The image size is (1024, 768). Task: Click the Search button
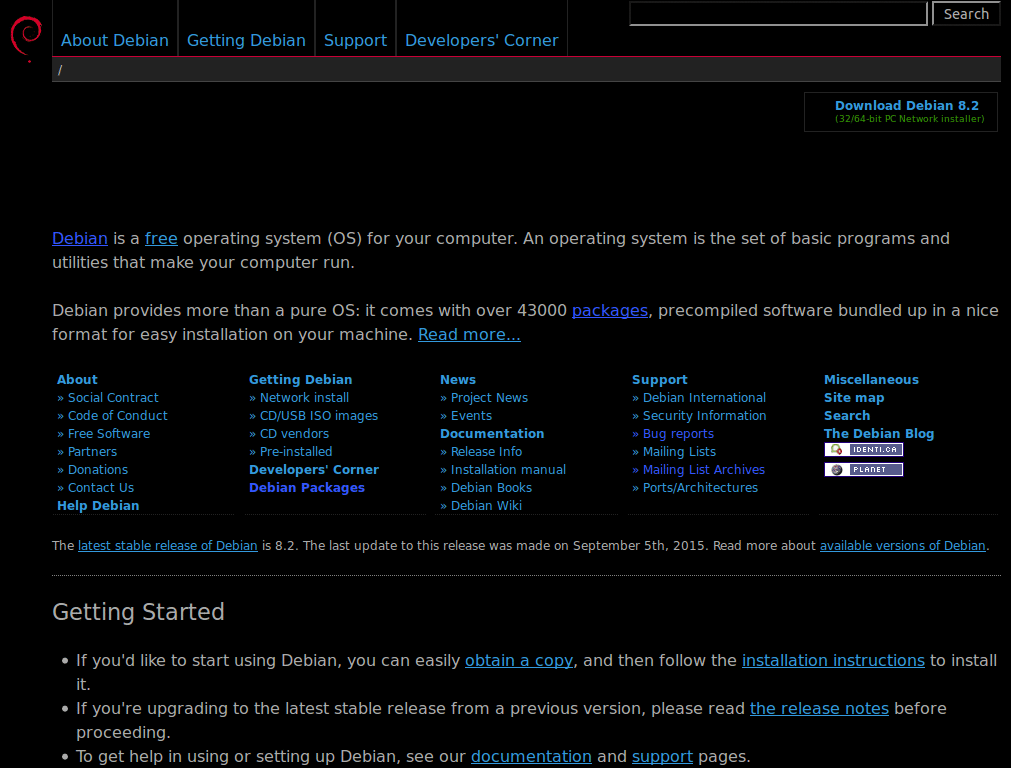tap(966, 14)
